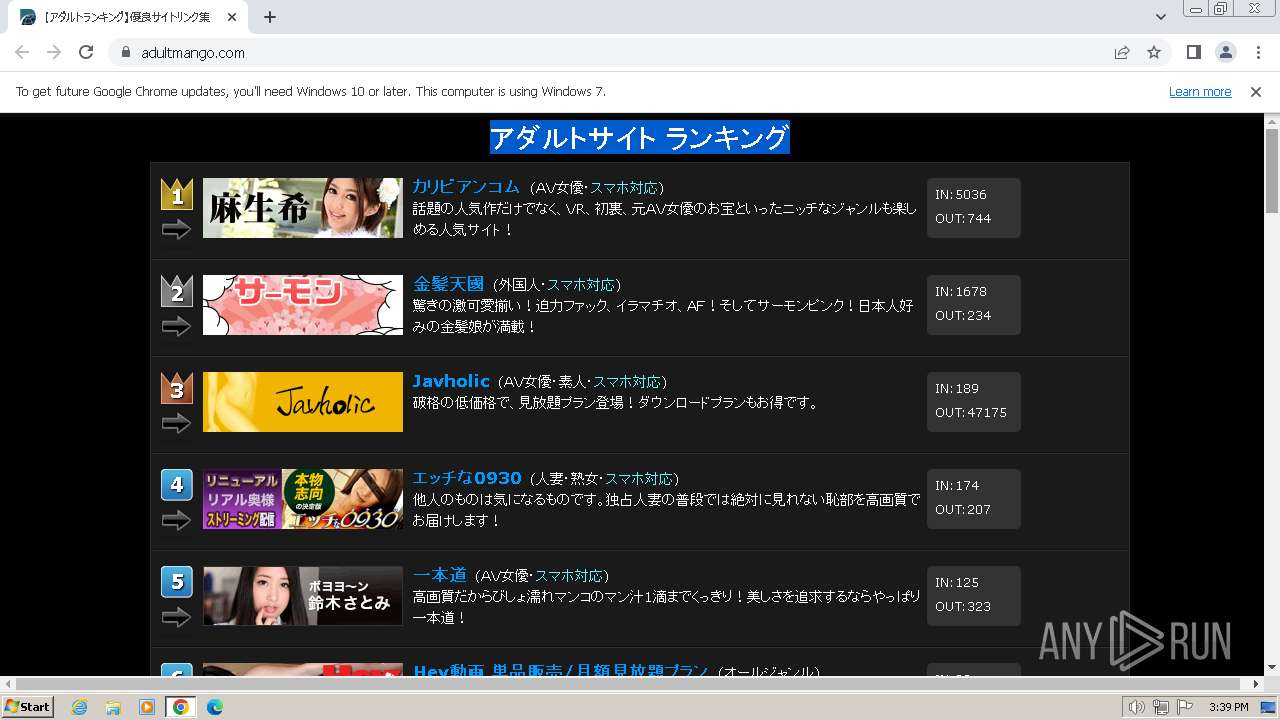The width and height of the screenshot is (1280, 720).
Task: Open カリビアンコム link
Action: click(466, 187)
